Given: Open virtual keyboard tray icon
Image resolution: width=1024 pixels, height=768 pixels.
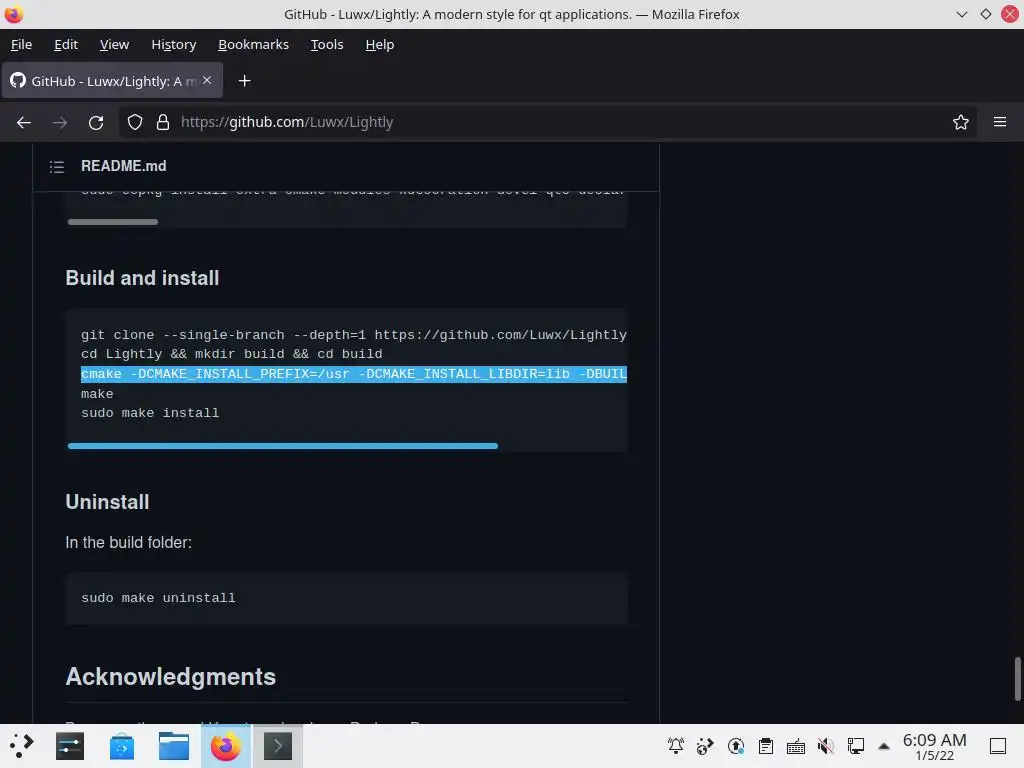Looking at the screenshot, I should 795,746.
